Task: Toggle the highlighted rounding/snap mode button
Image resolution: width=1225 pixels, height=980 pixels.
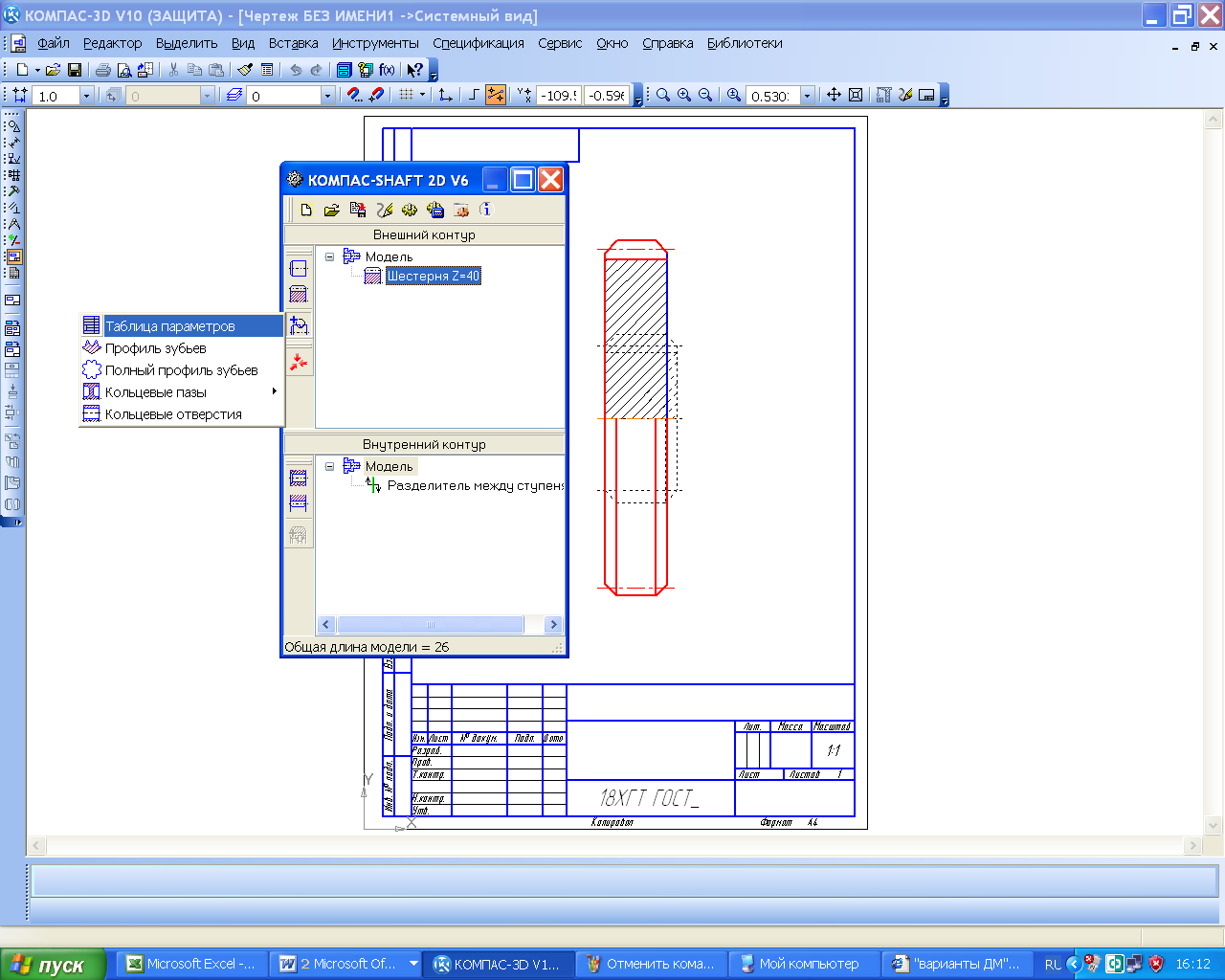Action: coord(496,95)
